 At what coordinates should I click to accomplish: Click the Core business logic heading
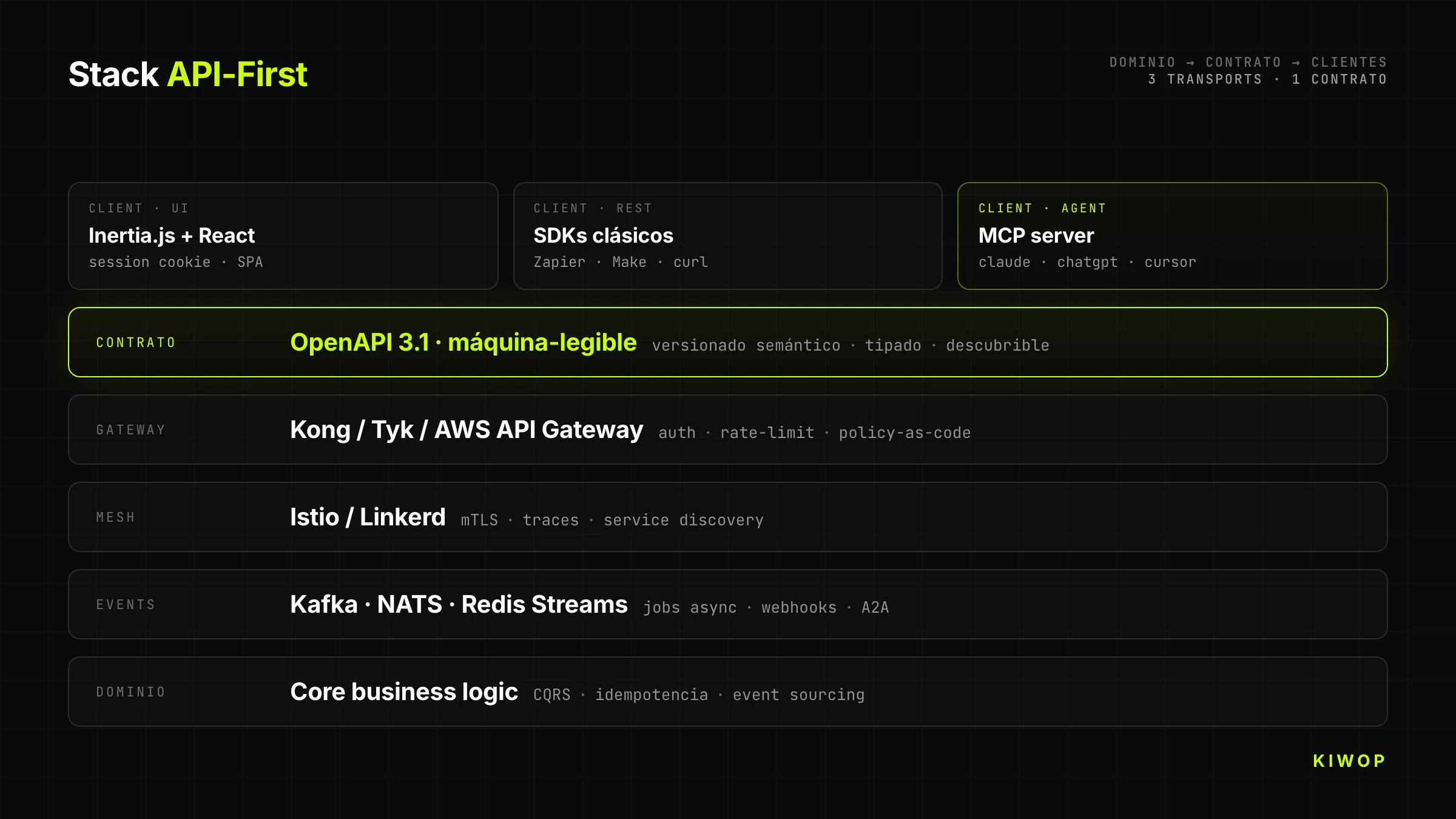(404, 692)
